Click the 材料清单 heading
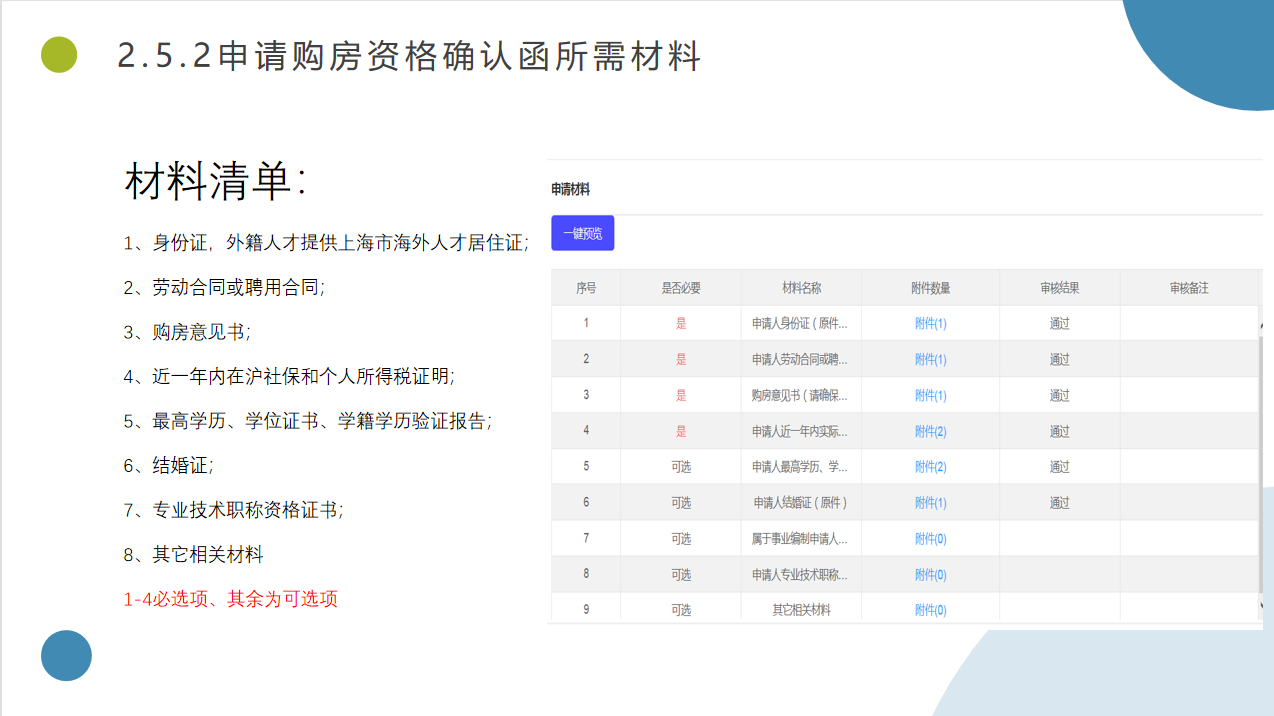Screen dimensions: 1274x716 216,182
